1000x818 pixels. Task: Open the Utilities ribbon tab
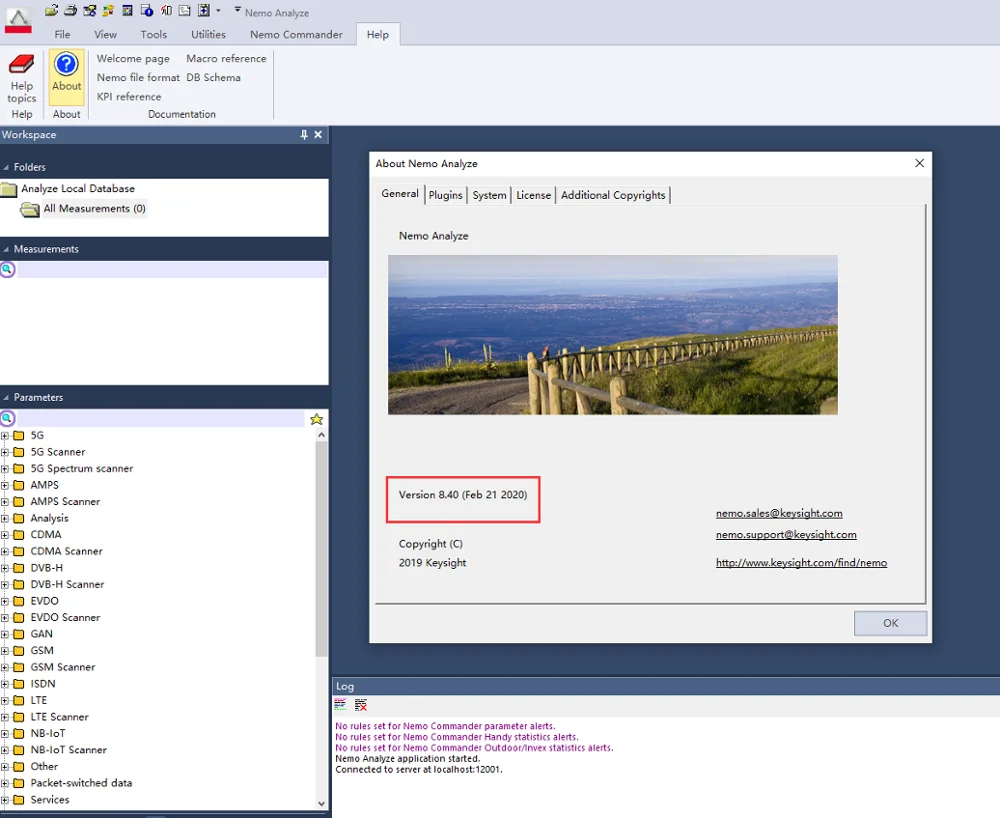209,34
